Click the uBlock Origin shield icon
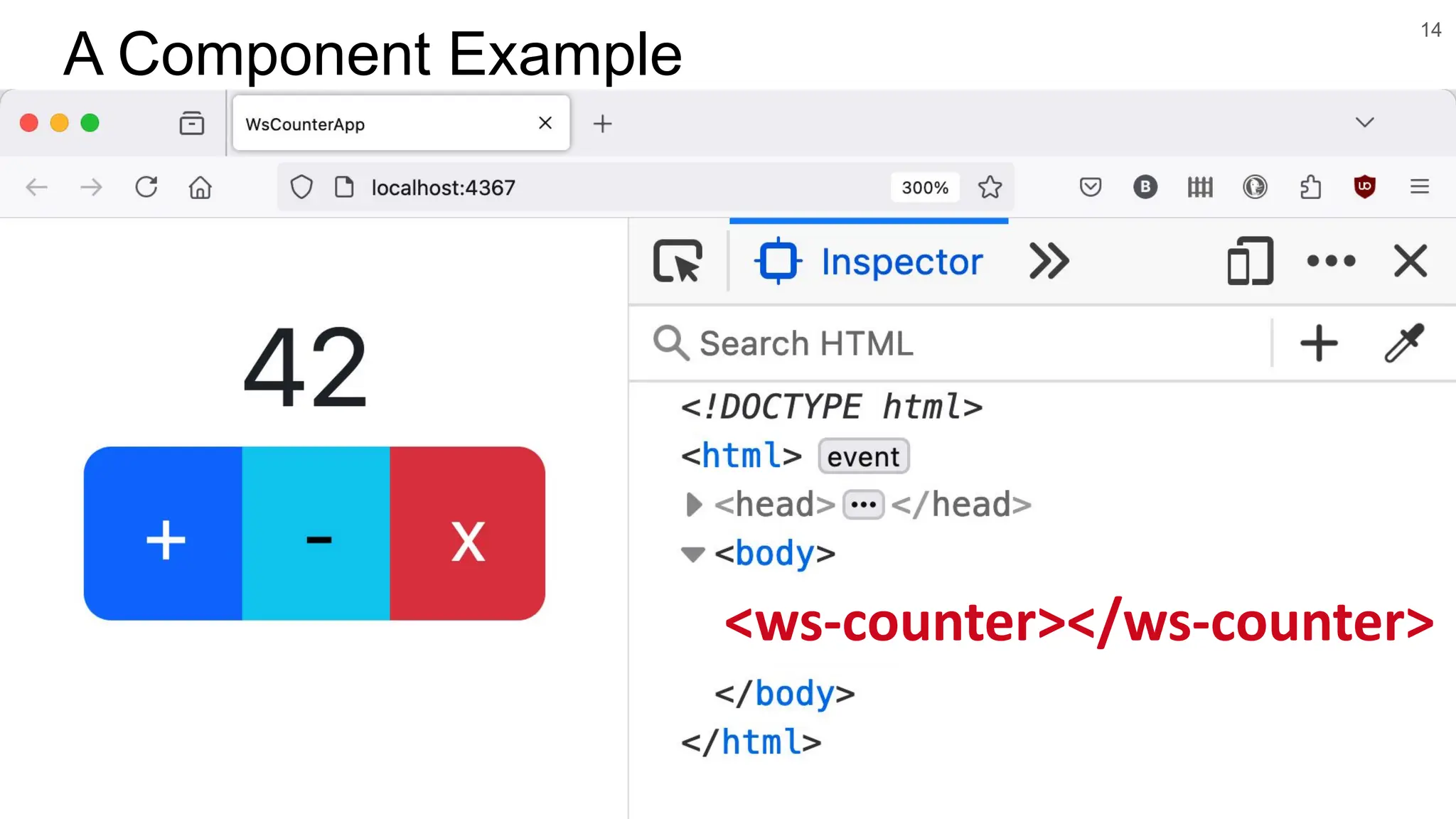 [x=1364, y=187]
